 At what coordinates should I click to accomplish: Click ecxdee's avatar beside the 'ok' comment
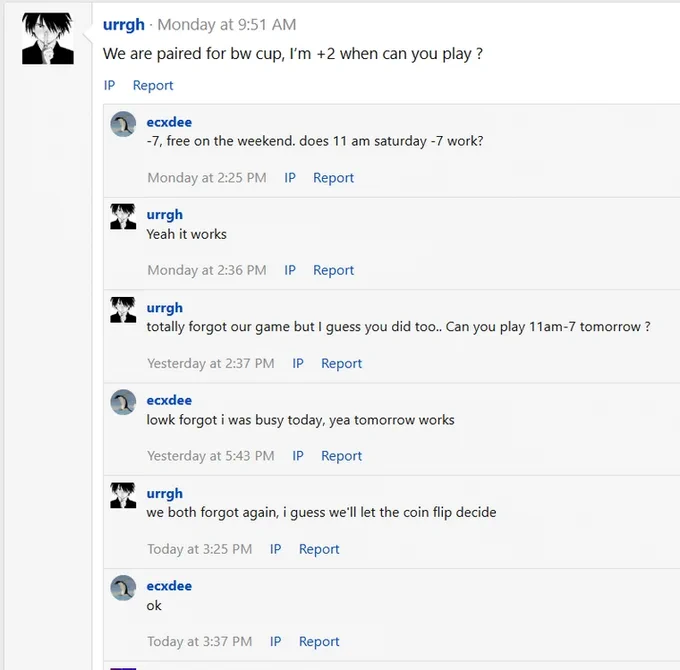click(x=123, y=588)
